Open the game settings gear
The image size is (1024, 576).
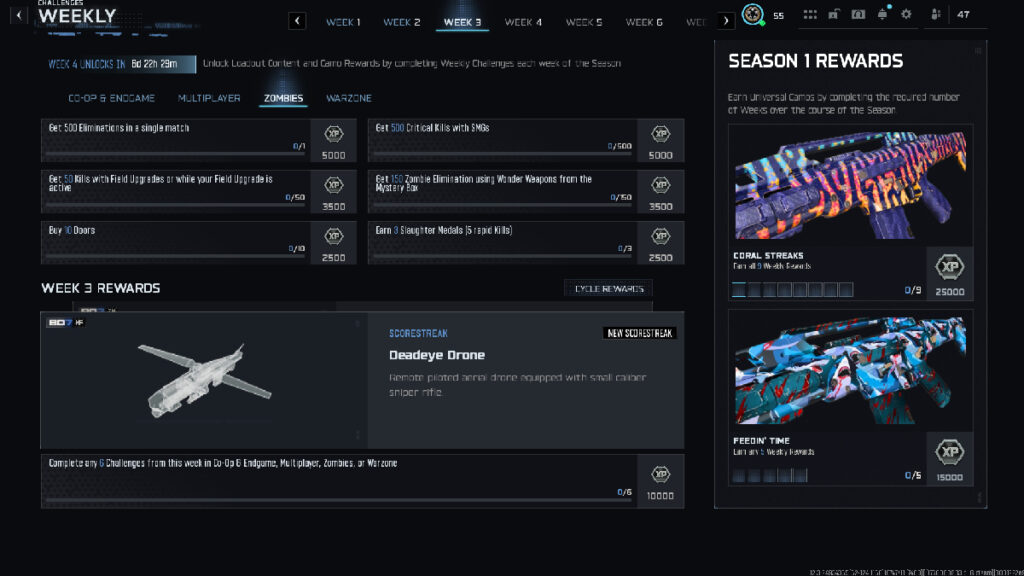click(x=906, y=14)
